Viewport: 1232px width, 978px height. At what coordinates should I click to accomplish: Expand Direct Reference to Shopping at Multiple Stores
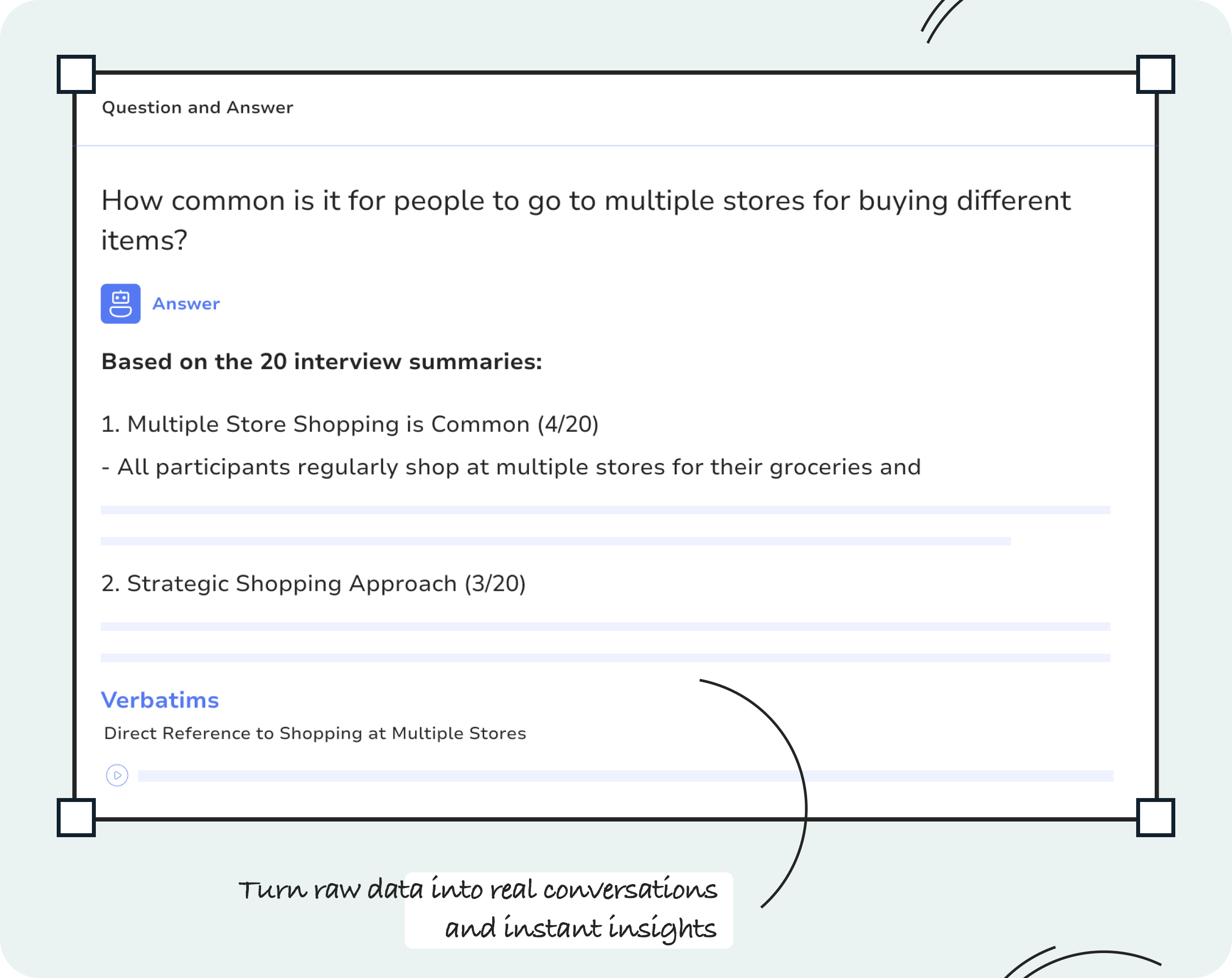coord(315,733)
